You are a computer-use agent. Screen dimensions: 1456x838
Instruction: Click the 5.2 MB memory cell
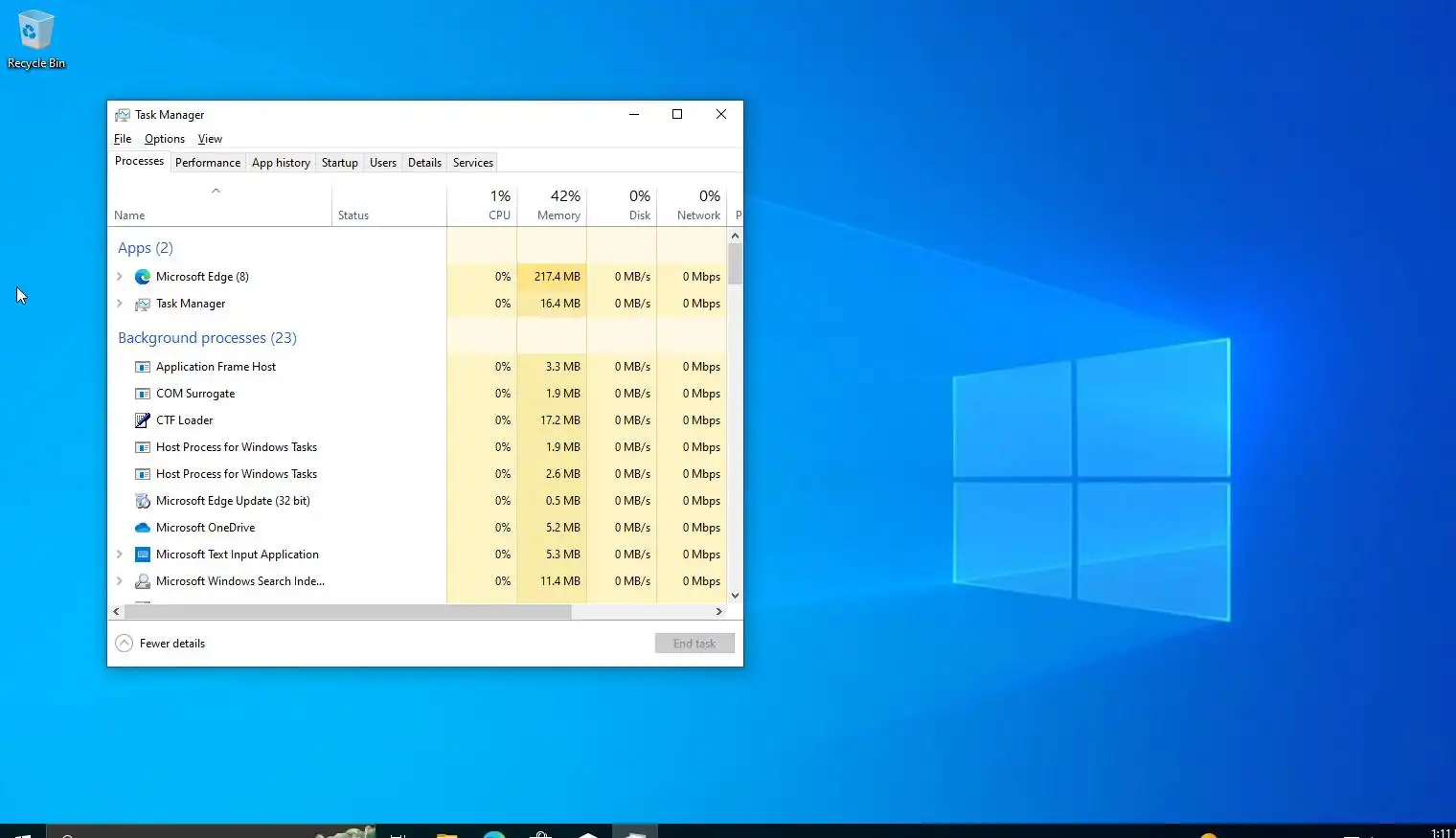click(x=552, y=528)
